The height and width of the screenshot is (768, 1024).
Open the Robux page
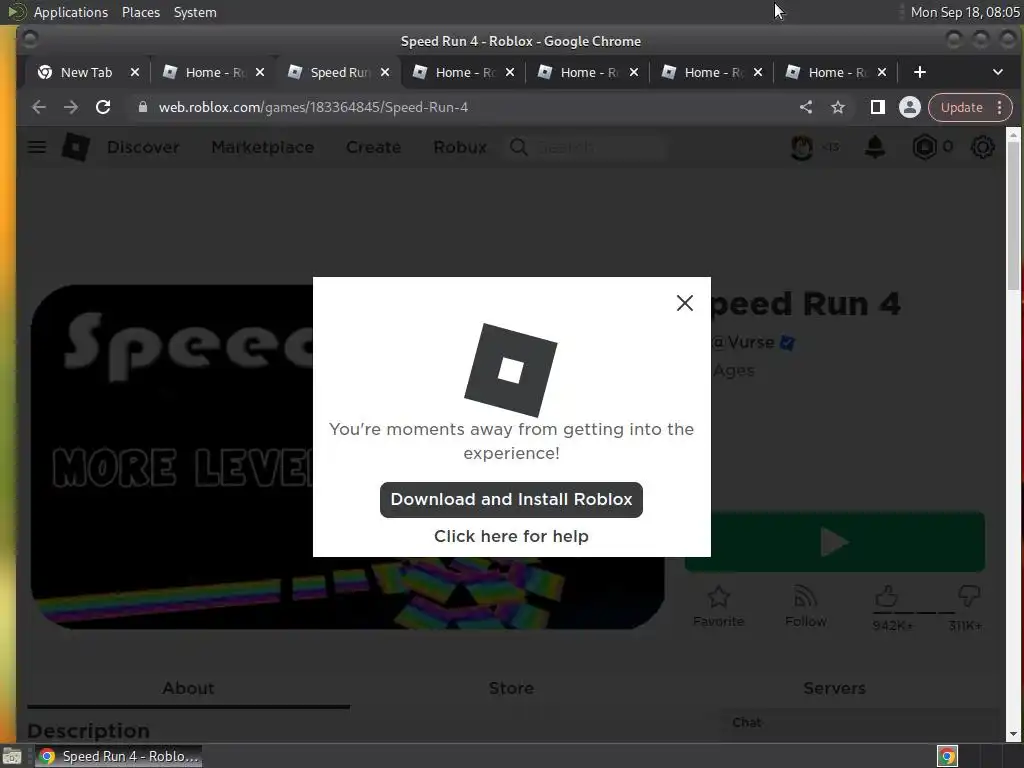point(460,147)
